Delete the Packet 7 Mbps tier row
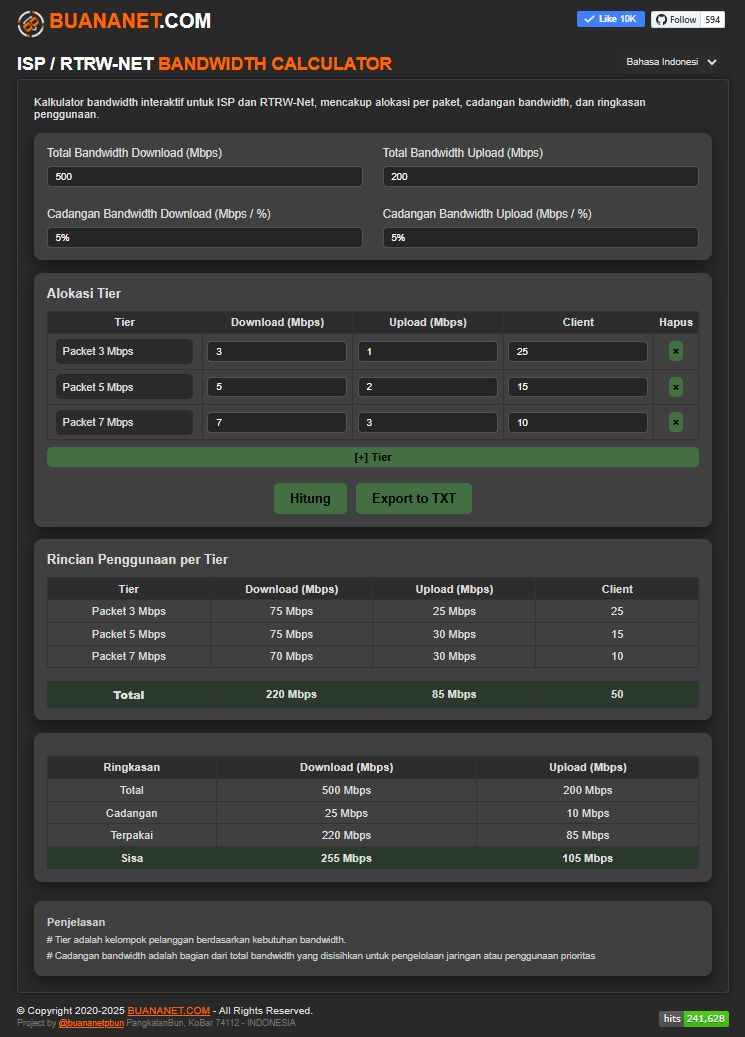 tap(676, 422)
